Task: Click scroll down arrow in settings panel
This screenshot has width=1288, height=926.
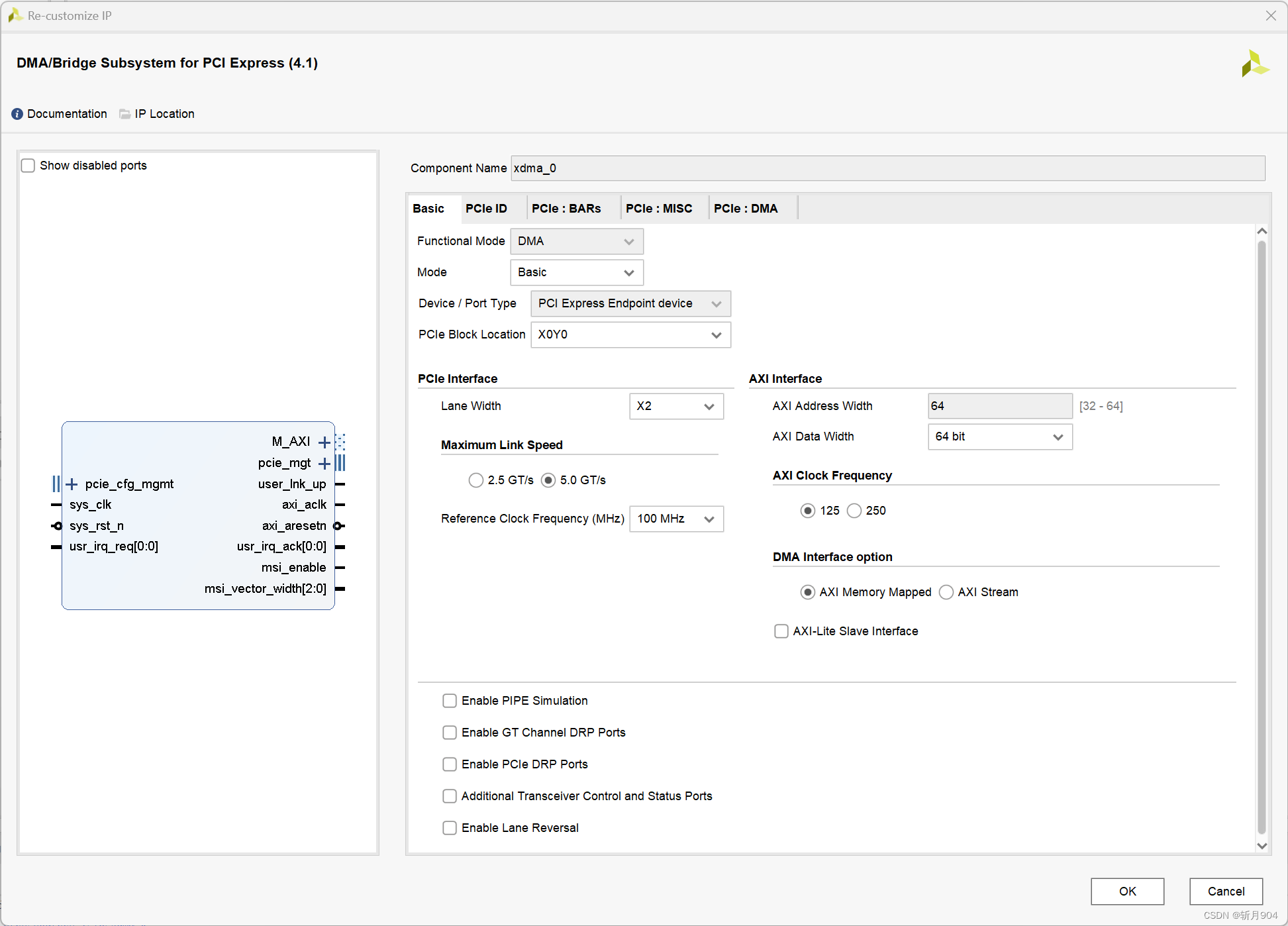Action: (1262, 846)
